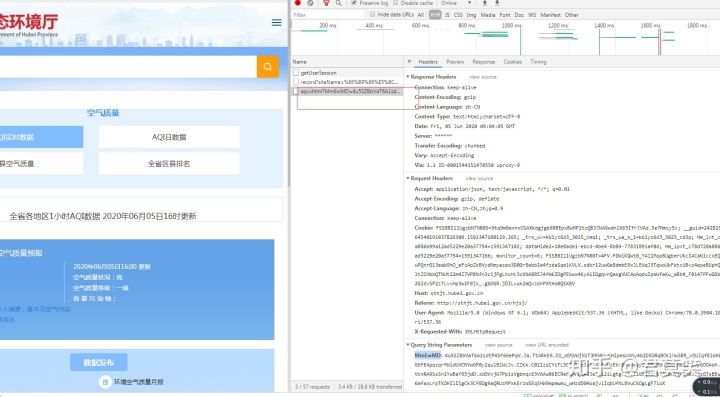720x397 pixels.
Task: Select the getUserSession request row
Action: pos(347,73)
